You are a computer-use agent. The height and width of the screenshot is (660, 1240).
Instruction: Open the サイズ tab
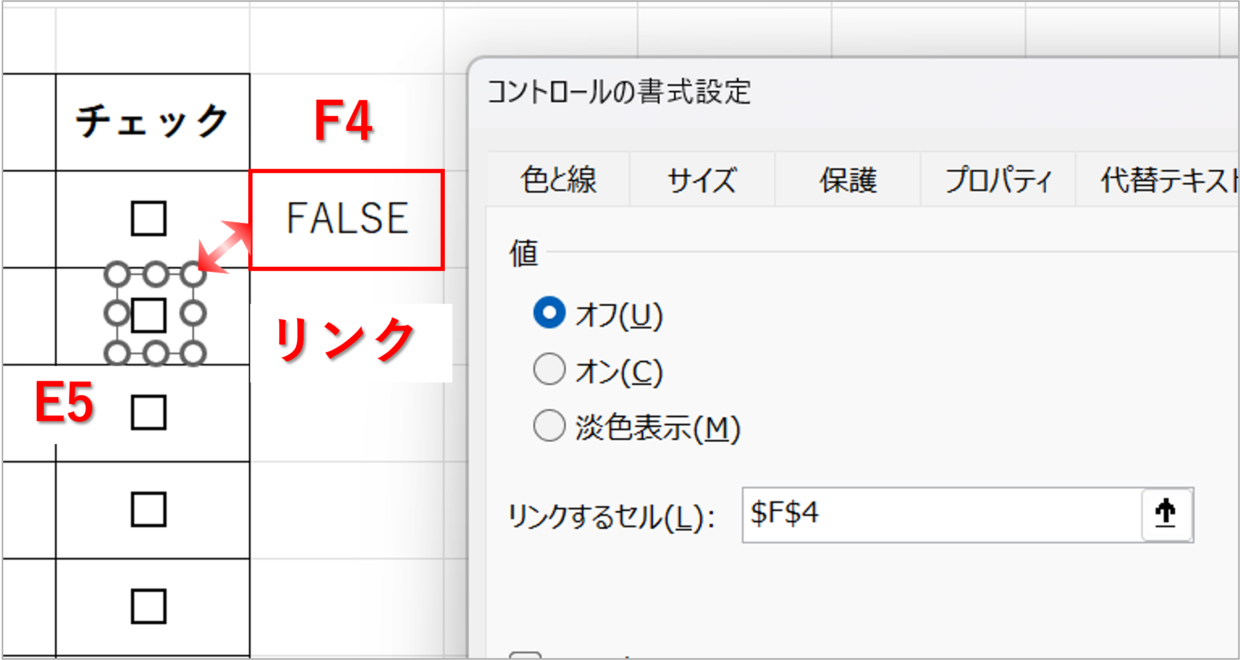702,181
